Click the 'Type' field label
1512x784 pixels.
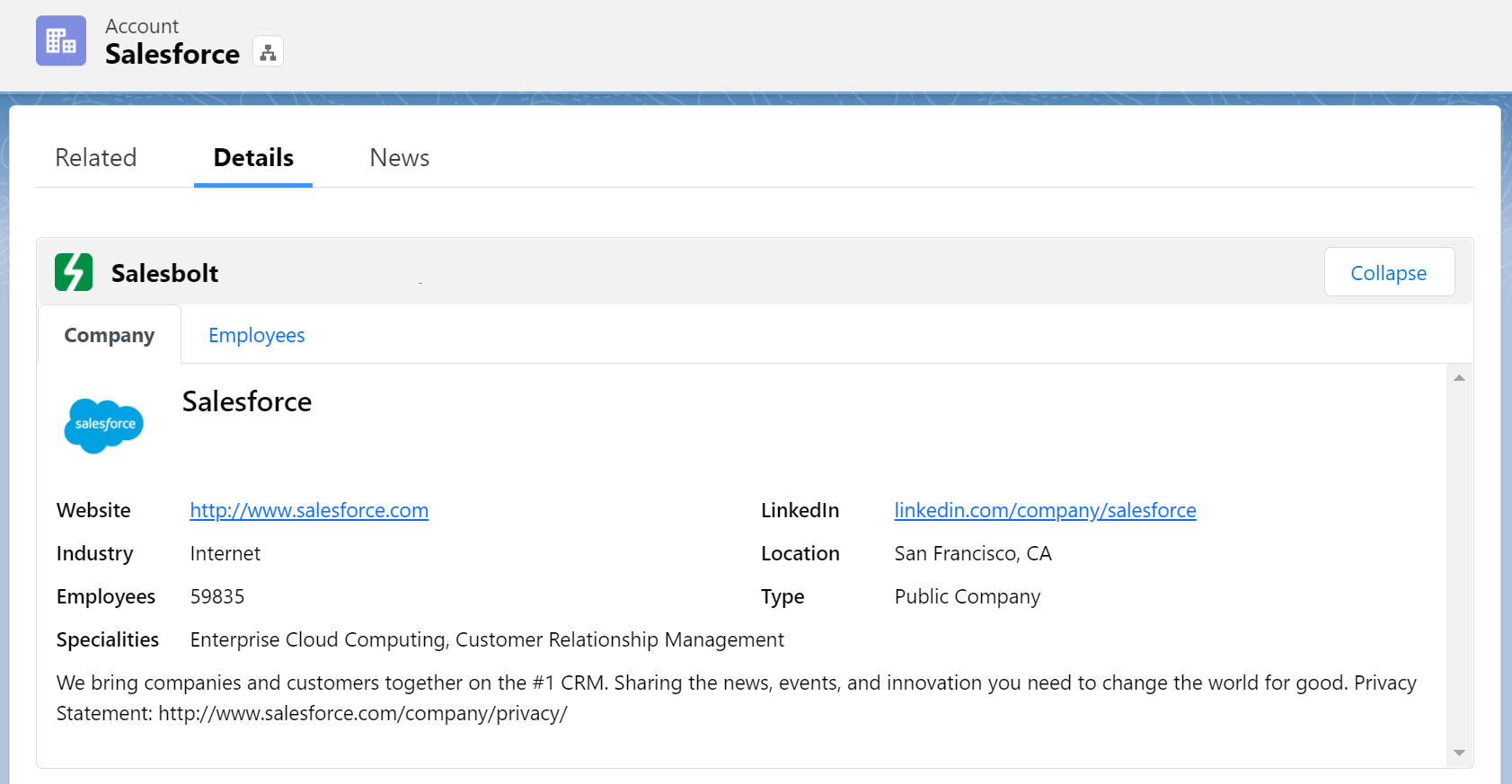tap(783, 597)
